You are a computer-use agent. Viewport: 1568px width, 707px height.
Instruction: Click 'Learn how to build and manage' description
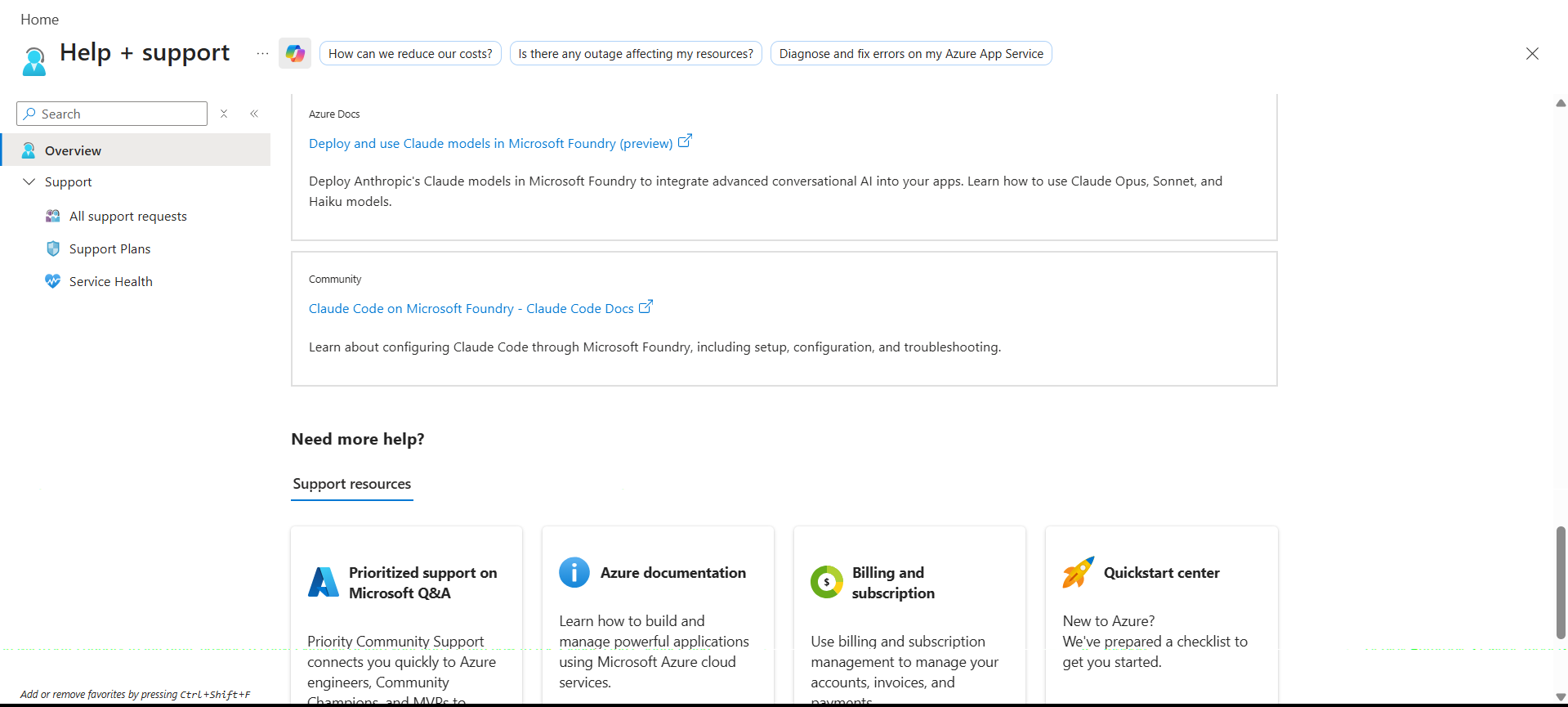click(x=654, y=651)
